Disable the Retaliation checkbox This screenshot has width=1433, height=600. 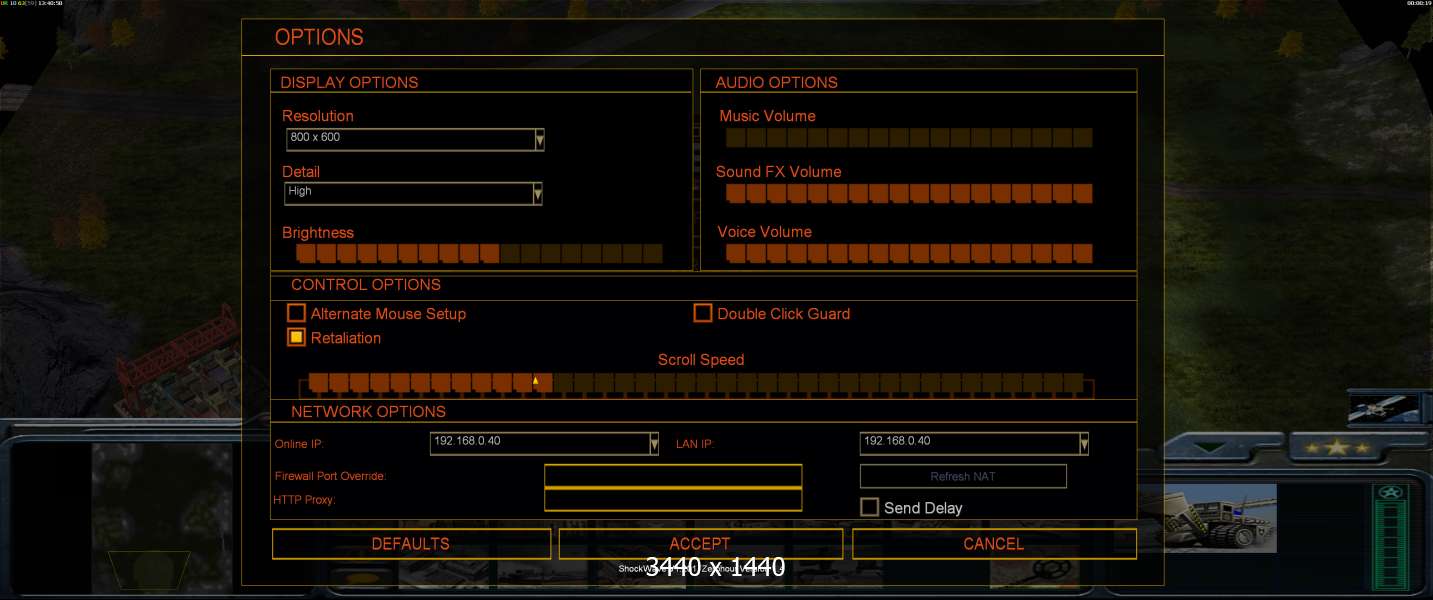(296, 337)
